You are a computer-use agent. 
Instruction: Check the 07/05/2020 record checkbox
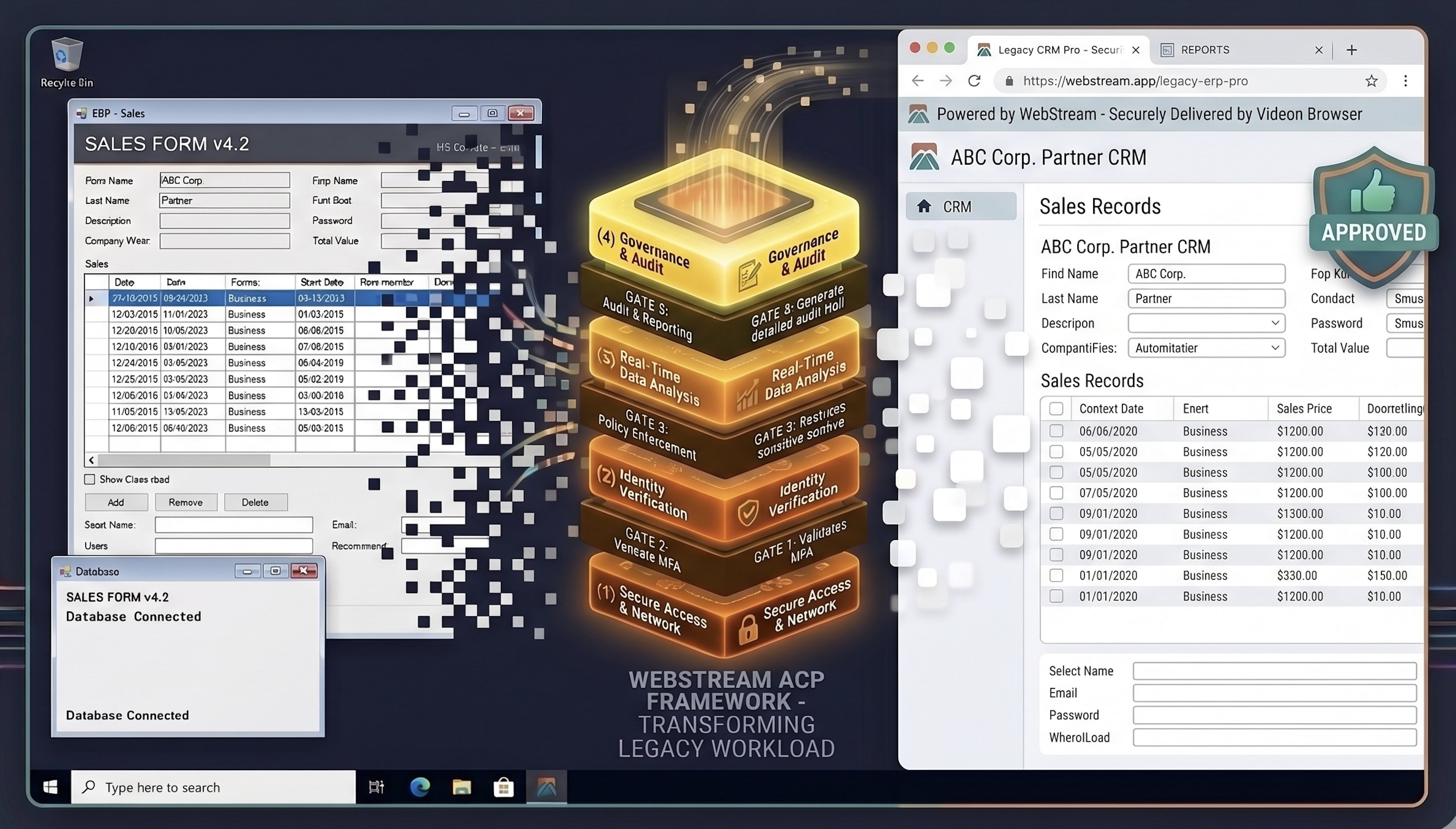(1056, 493)
